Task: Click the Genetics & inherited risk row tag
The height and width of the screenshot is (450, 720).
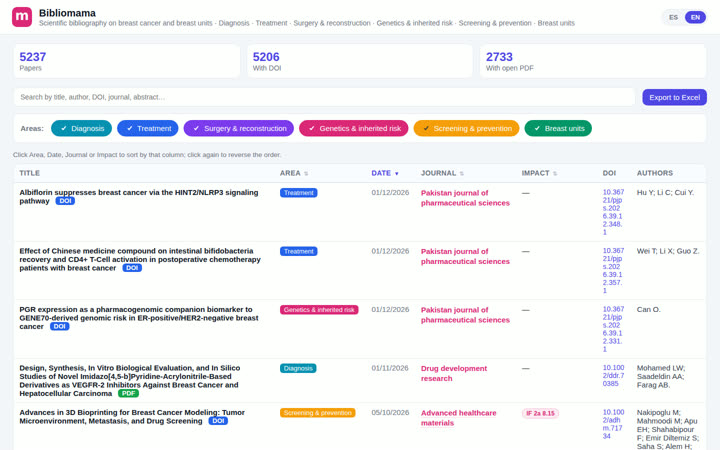Action: (x=319, y=310)
